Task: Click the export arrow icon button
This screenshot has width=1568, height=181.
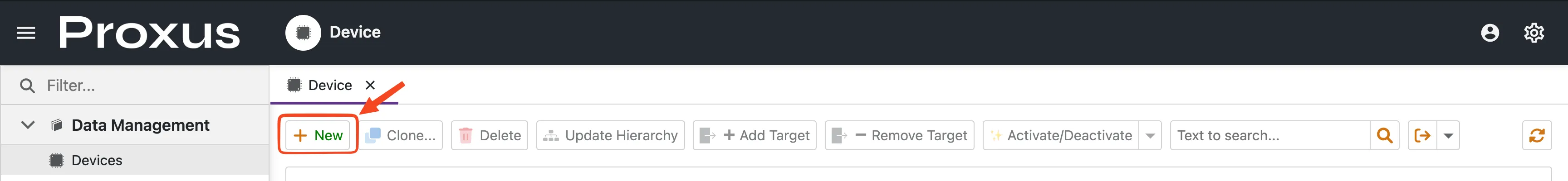Action: 1422,135
